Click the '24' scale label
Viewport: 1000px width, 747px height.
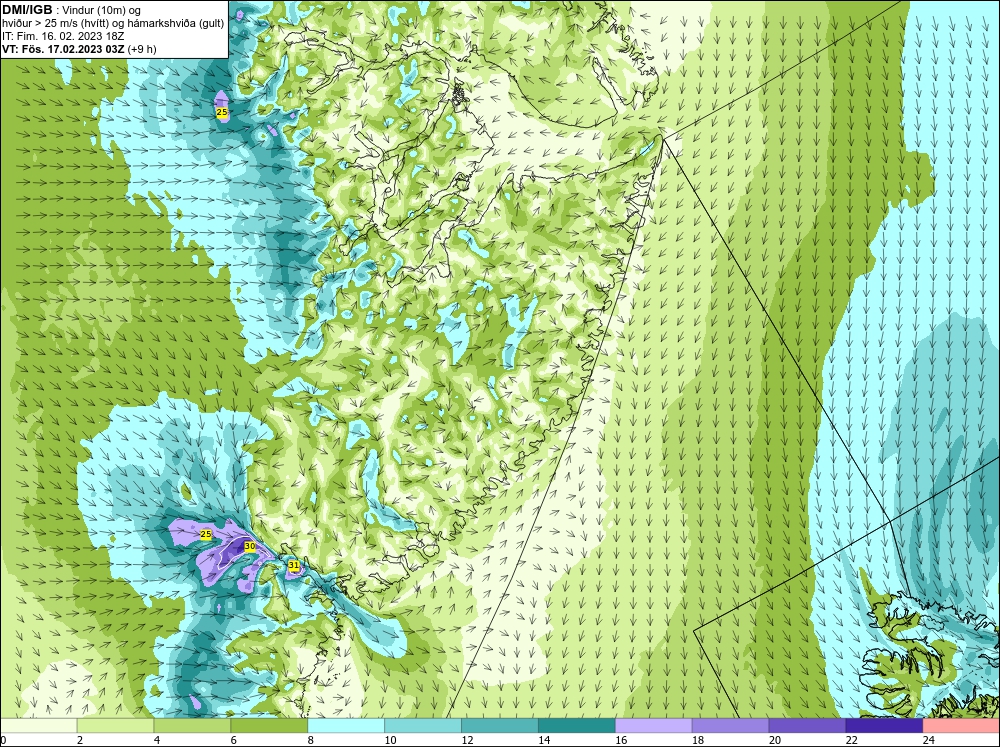(929, 740)
